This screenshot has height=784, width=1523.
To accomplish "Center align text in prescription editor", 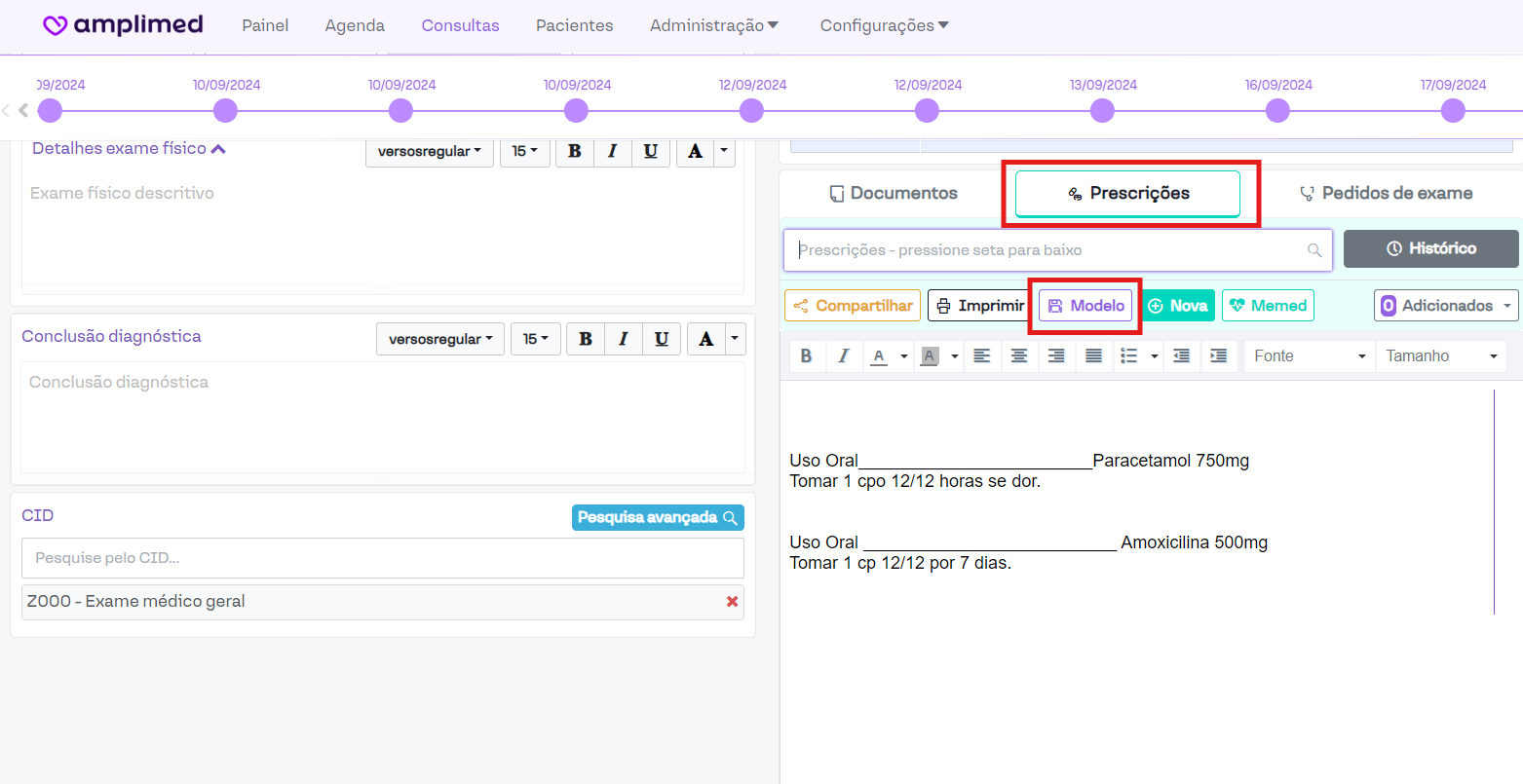I will pyautogui.click(x=1018, y=356).
